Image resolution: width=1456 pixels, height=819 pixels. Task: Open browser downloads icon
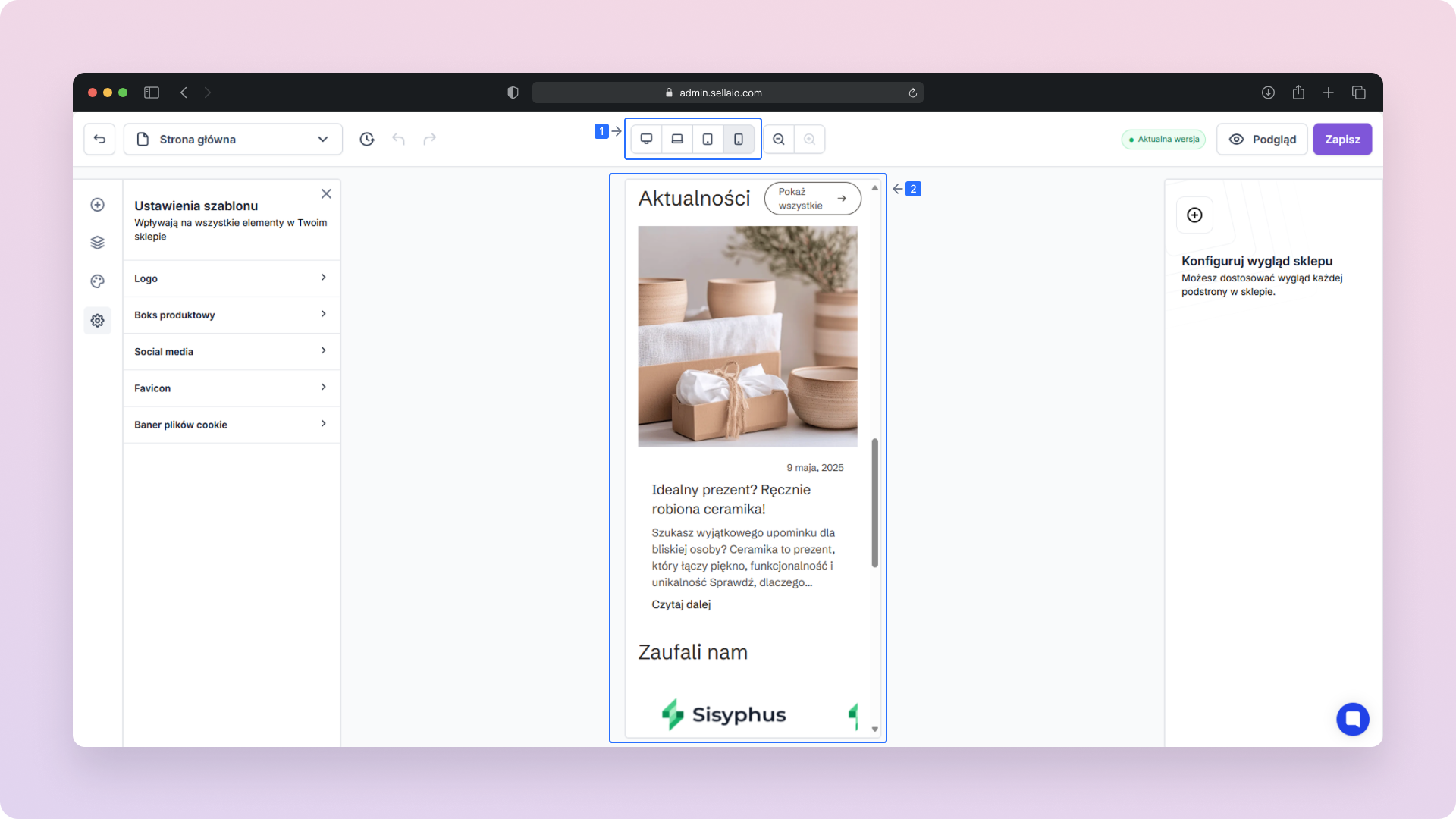click(x=1268, y=93)
